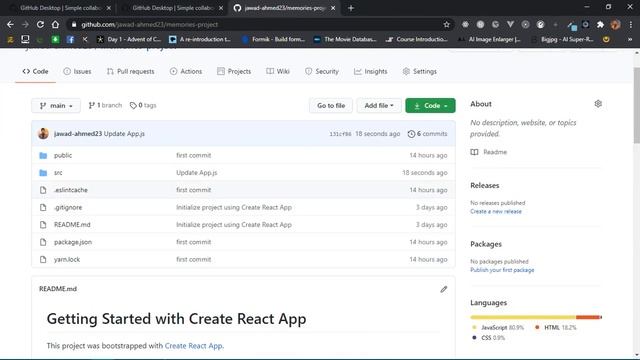
Task: Open HTML 18.2% language entry
Action: 556,327
